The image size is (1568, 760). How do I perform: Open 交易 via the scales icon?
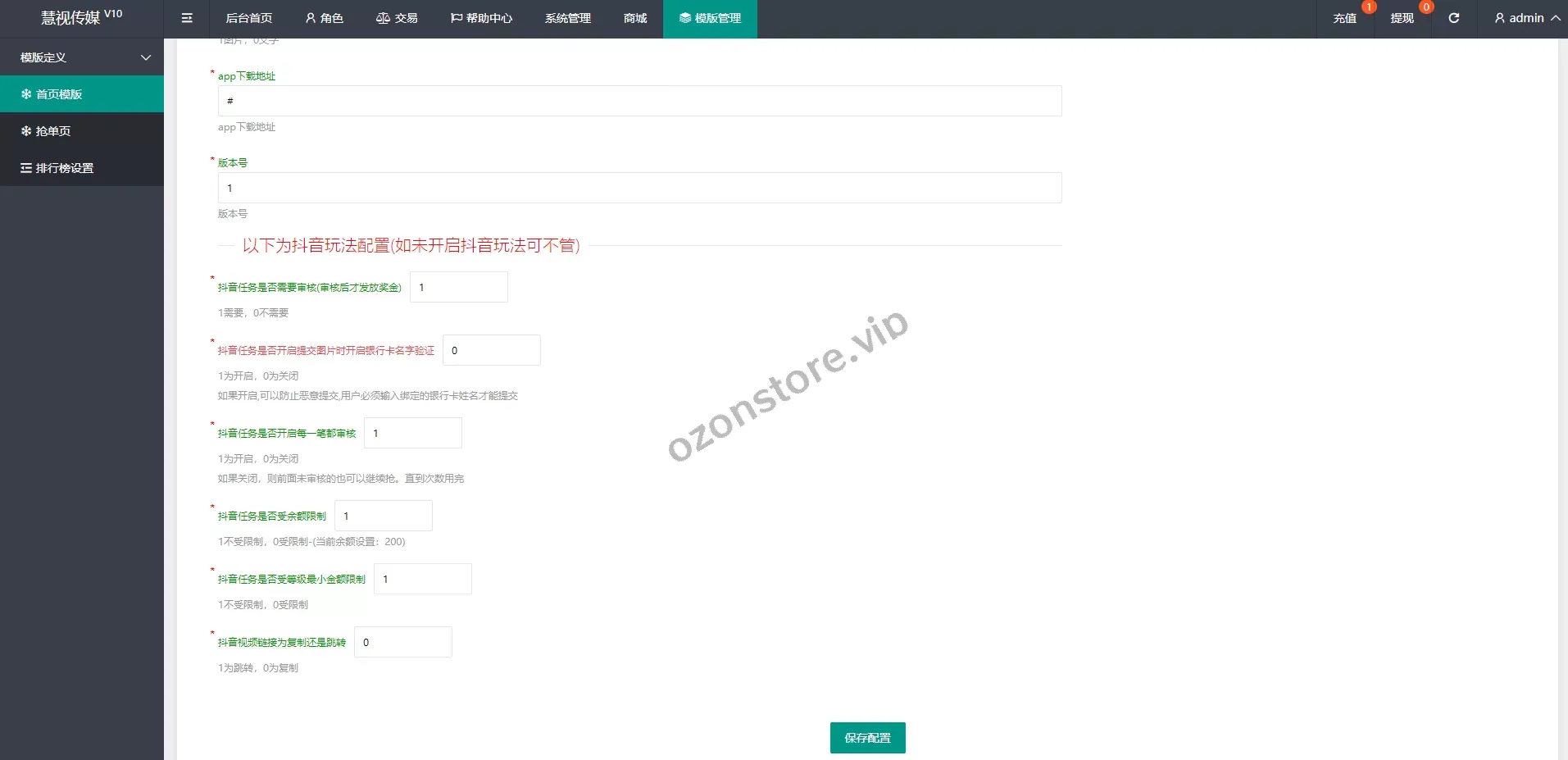[381, 18]
